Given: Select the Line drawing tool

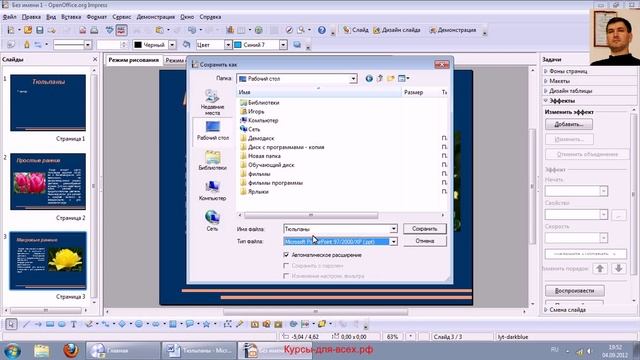Looking at the screenshot, I should (x=27, y=324).
